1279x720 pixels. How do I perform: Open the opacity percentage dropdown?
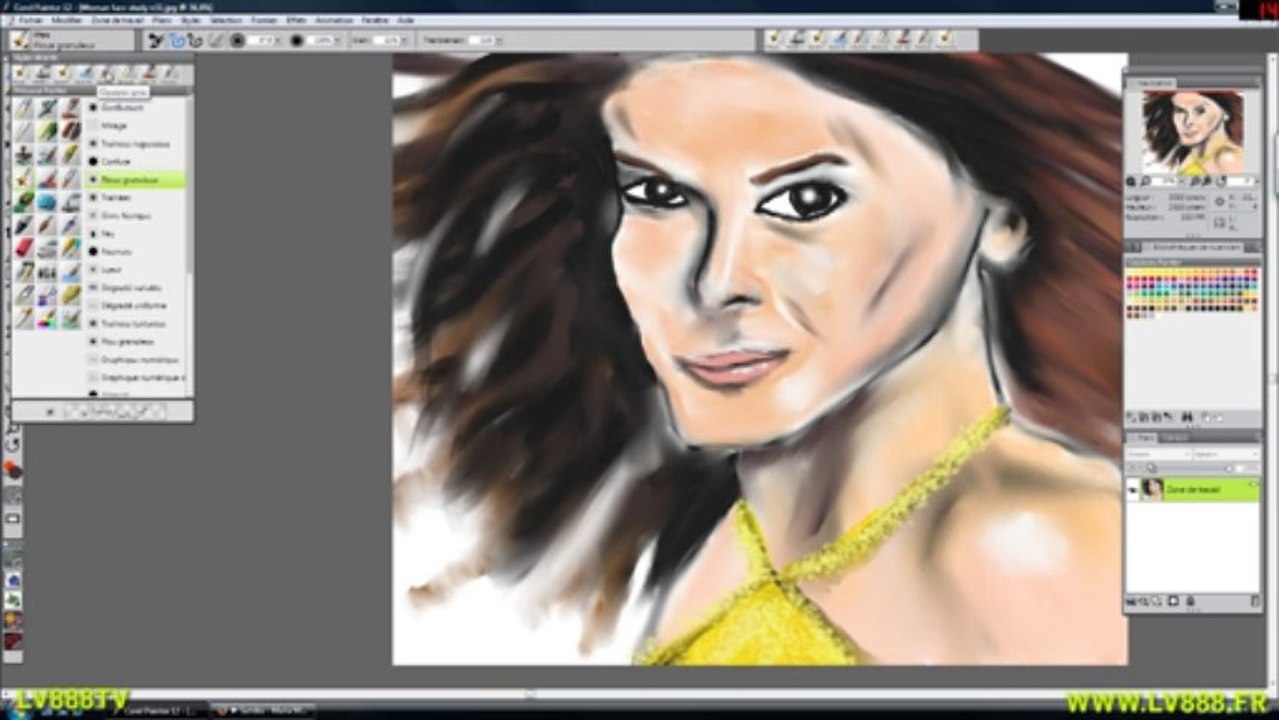[339, 40]
